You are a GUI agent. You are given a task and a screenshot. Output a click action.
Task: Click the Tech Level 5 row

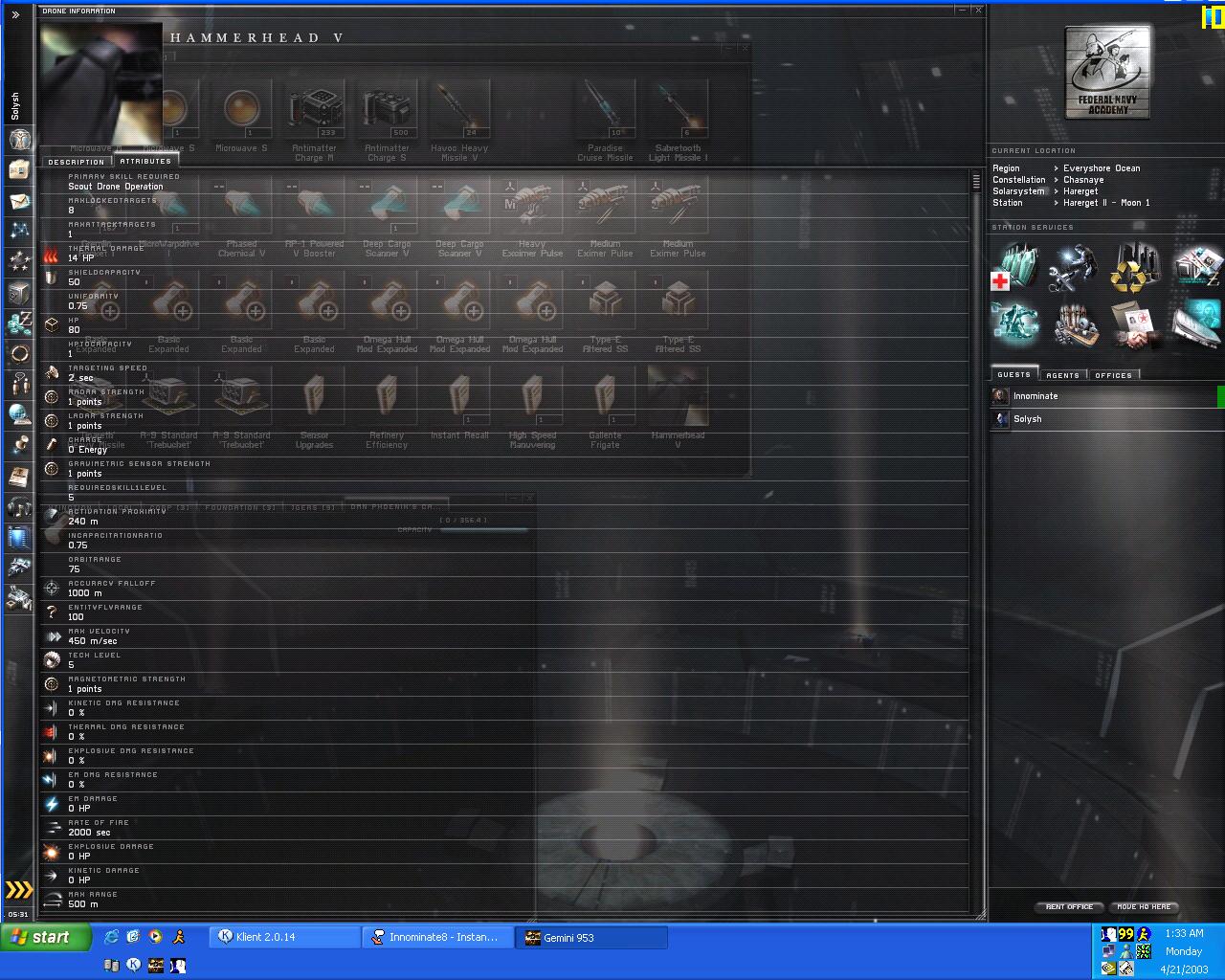[x=503, y=660]
